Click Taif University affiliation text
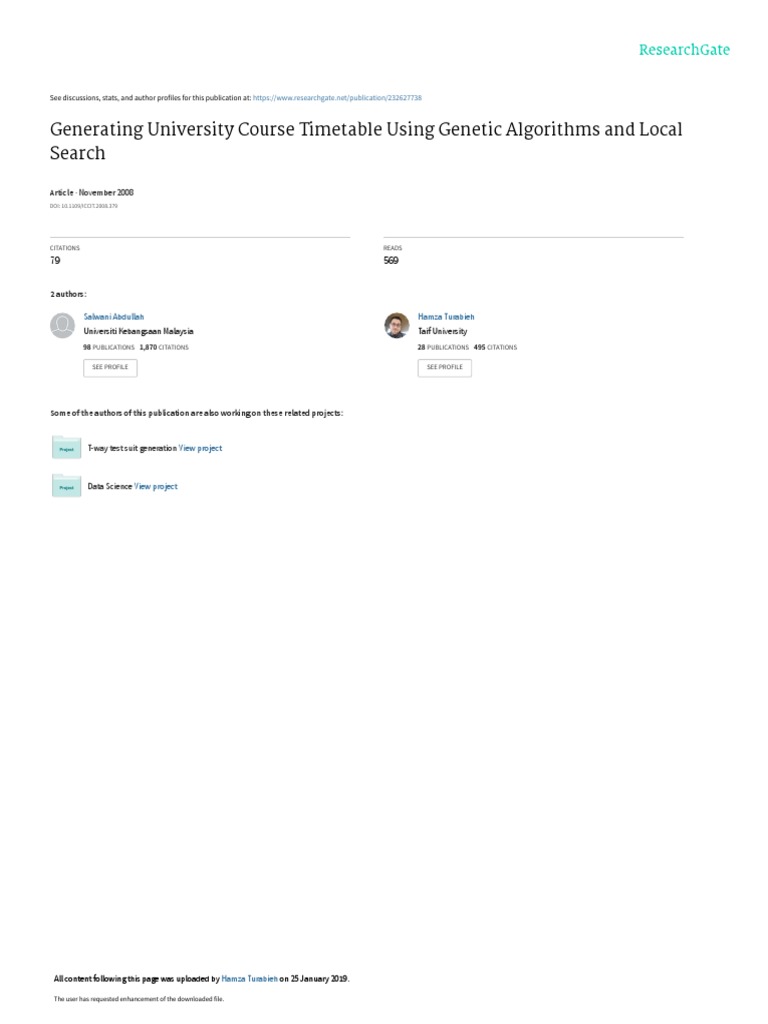This screenshot has width=768, height=1024. tap(442, 331)
